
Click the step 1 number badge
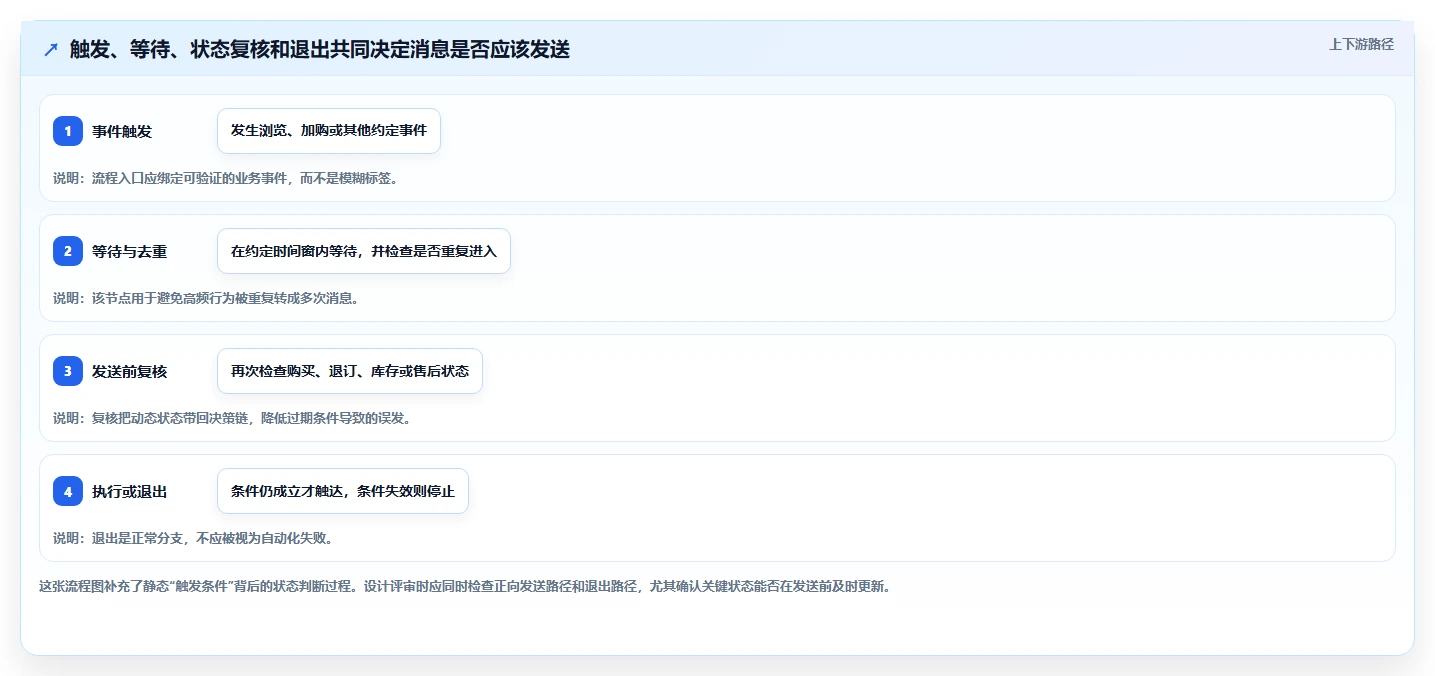pyautogui.click(x=68, y=131)
